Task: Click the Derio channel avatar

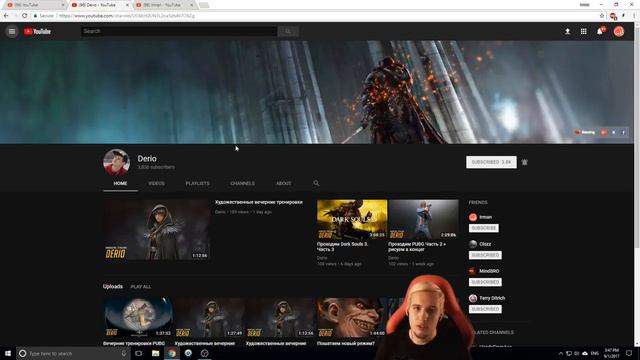Action: click(x=116, y=162)
